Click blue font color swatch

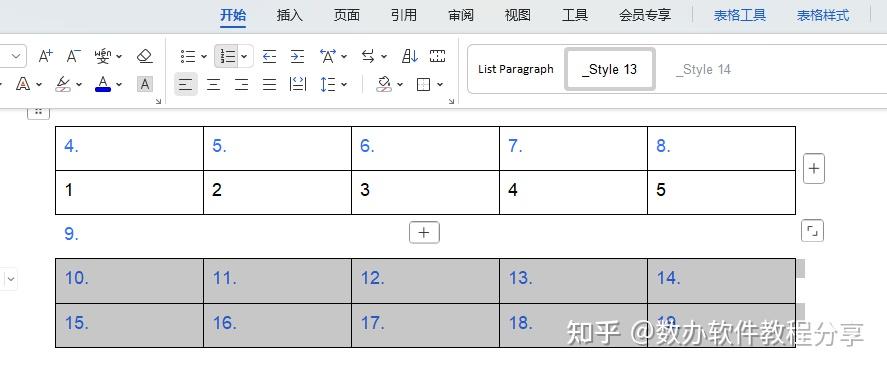(103, 84)
